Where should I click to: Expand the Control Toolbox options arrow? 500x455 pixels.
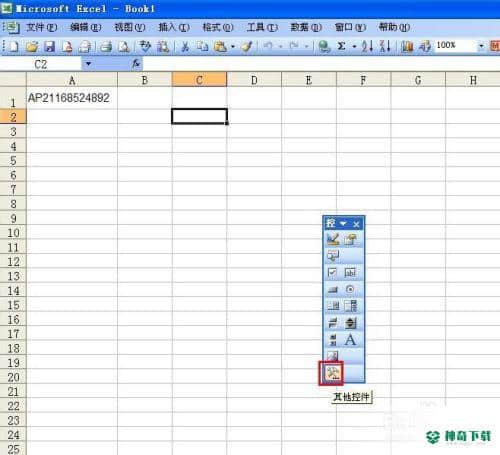tap(343, 224)
